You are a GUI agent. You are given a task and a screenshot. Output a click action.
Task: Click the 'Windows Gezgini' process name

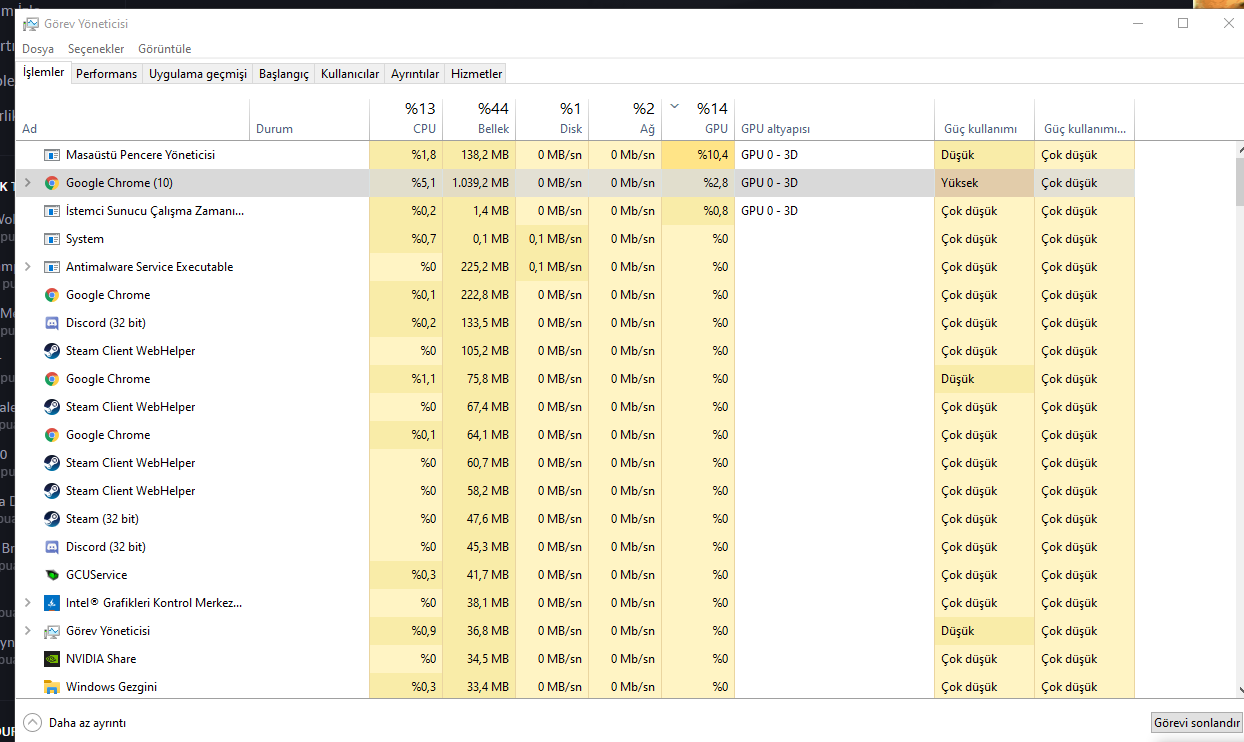[111, 687]
